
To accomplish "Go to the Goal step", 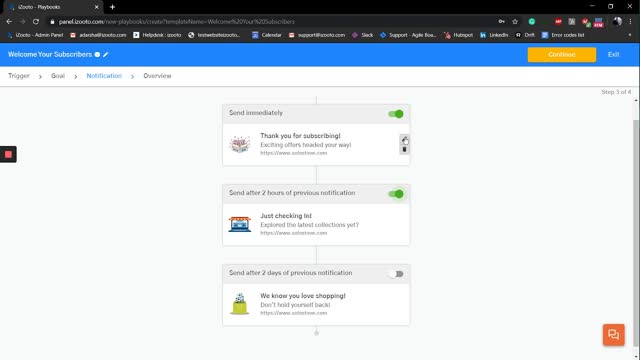I will [58, 76].
